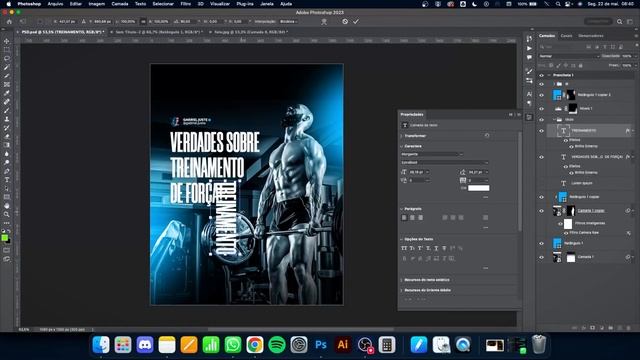Screen dimensions: 640x360
Task: Reset transform icon in Properties panel
Action: (x=487, y=136)
